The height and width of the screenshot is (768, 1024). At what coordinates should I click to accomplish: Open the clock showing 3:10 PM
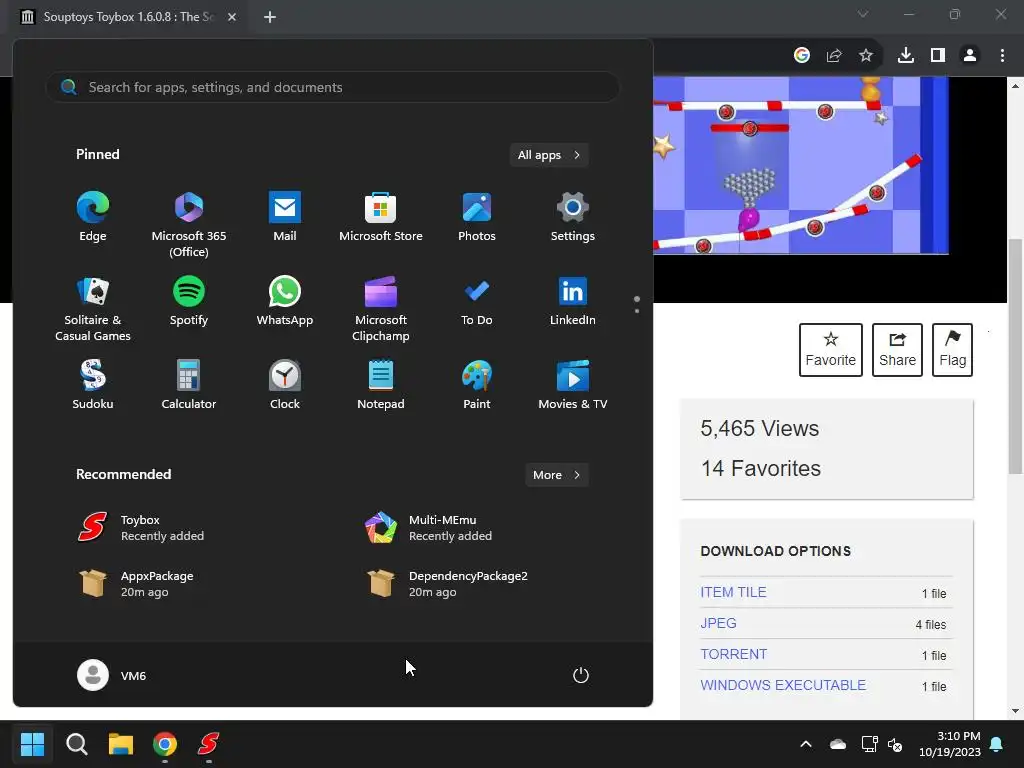click(x=950, y=744)
